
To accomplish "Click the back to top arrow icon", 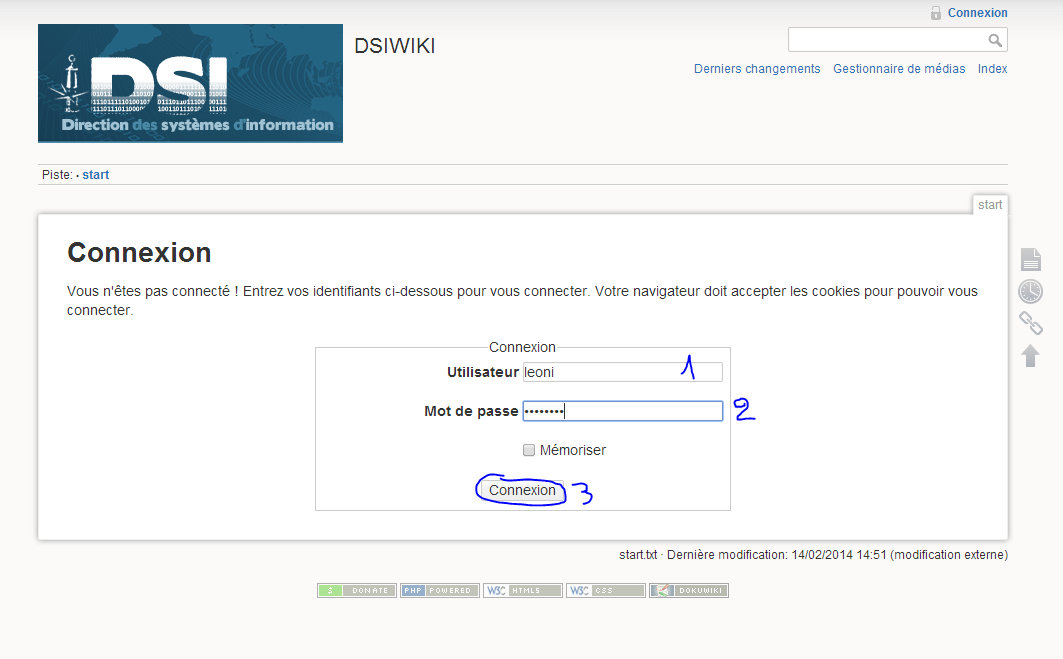I will (x=1030, y=355).
